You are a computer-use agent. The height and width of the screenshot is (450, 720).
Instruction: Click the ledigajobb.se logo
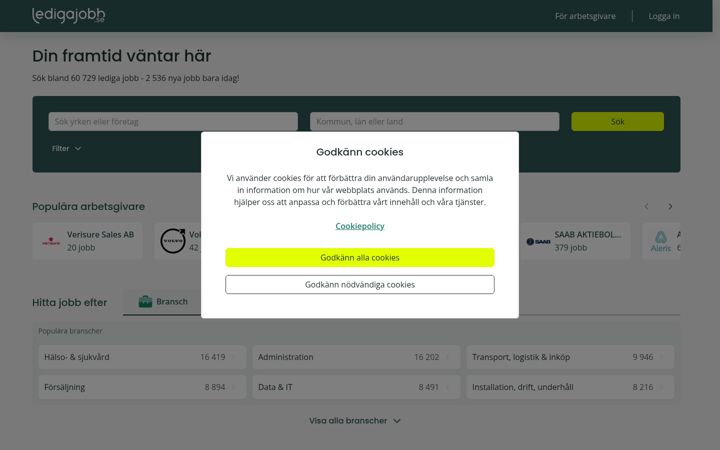[x=68, y=15]
